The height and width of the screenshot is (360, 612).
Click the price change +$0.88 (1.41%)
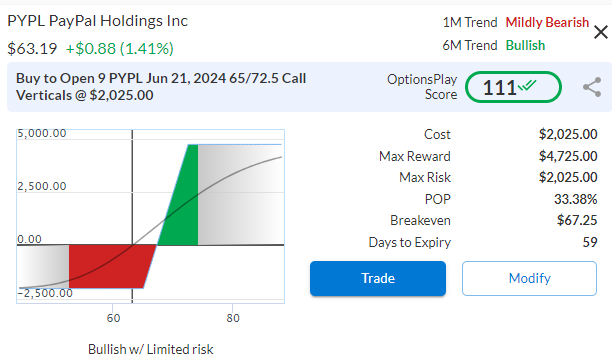pos(119,49)
